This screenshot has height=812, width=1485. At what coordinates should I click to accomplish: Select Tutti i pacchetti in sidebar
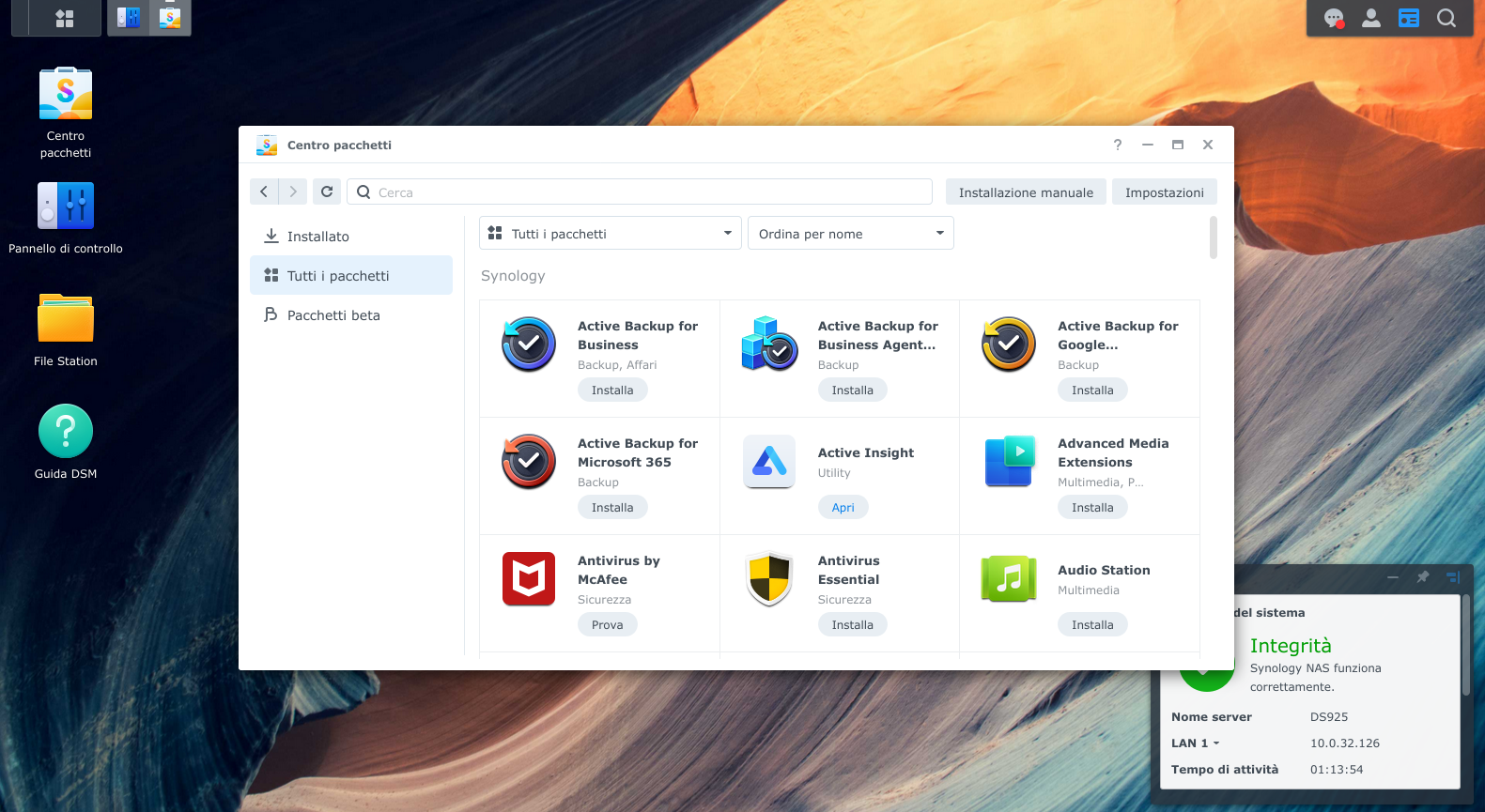coord(351,276)
